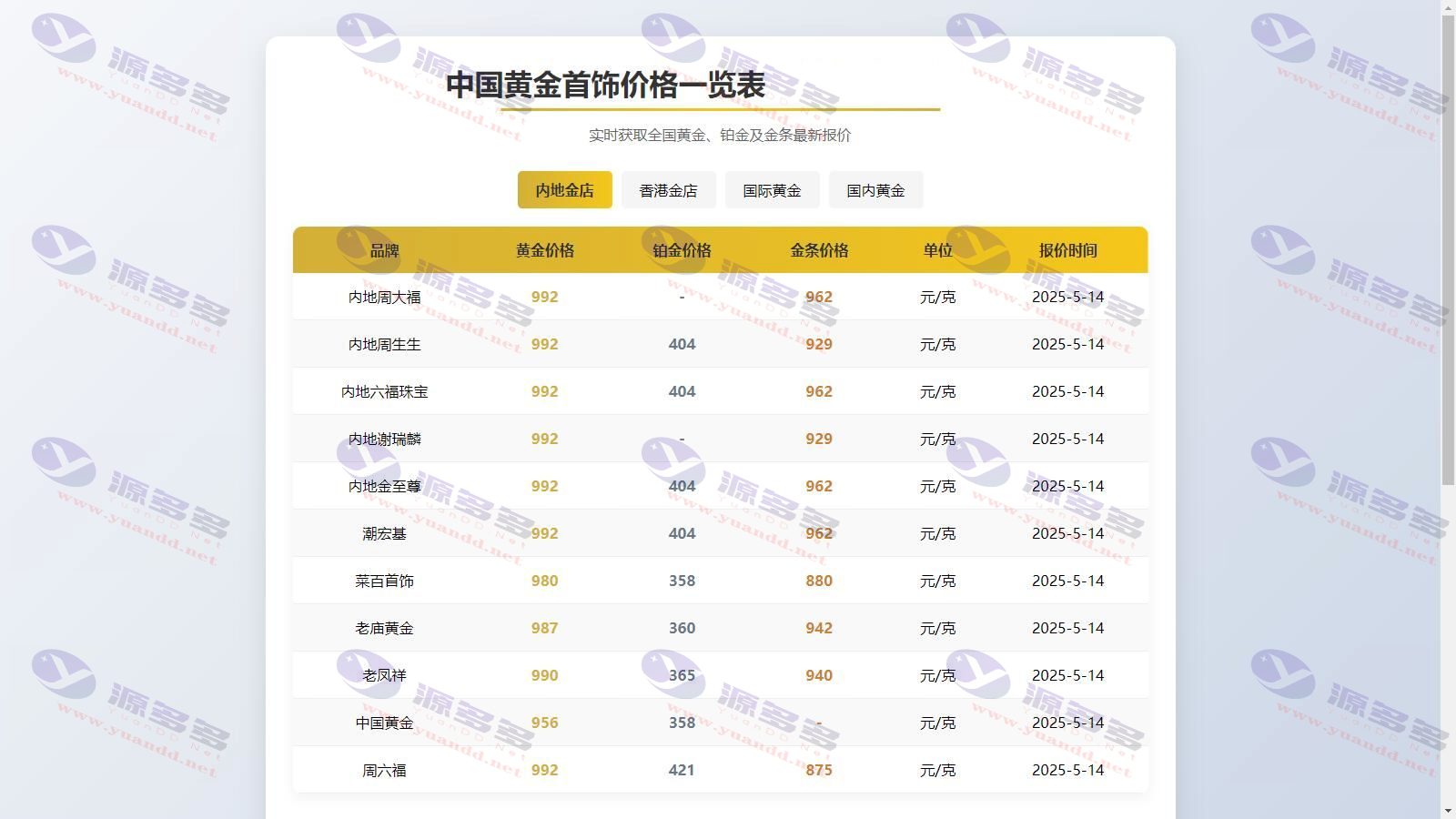The image size is (1456, 819).
Task: Select the 周六福 brand cell
Action: click(x=384, y=770)
